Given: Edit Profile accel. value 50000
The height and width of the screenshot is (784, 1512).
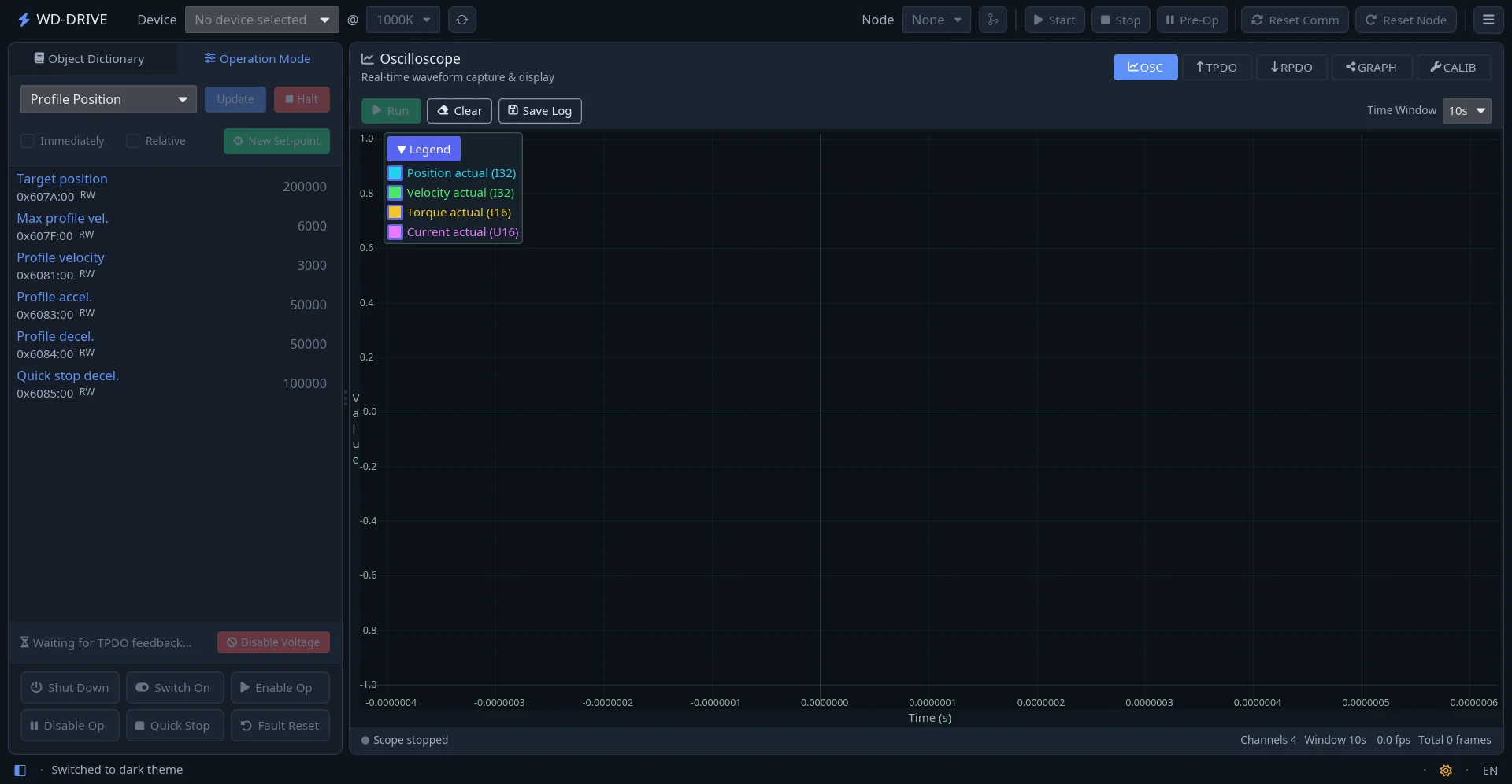Looking at the screenshot, I should click(309, 305).
